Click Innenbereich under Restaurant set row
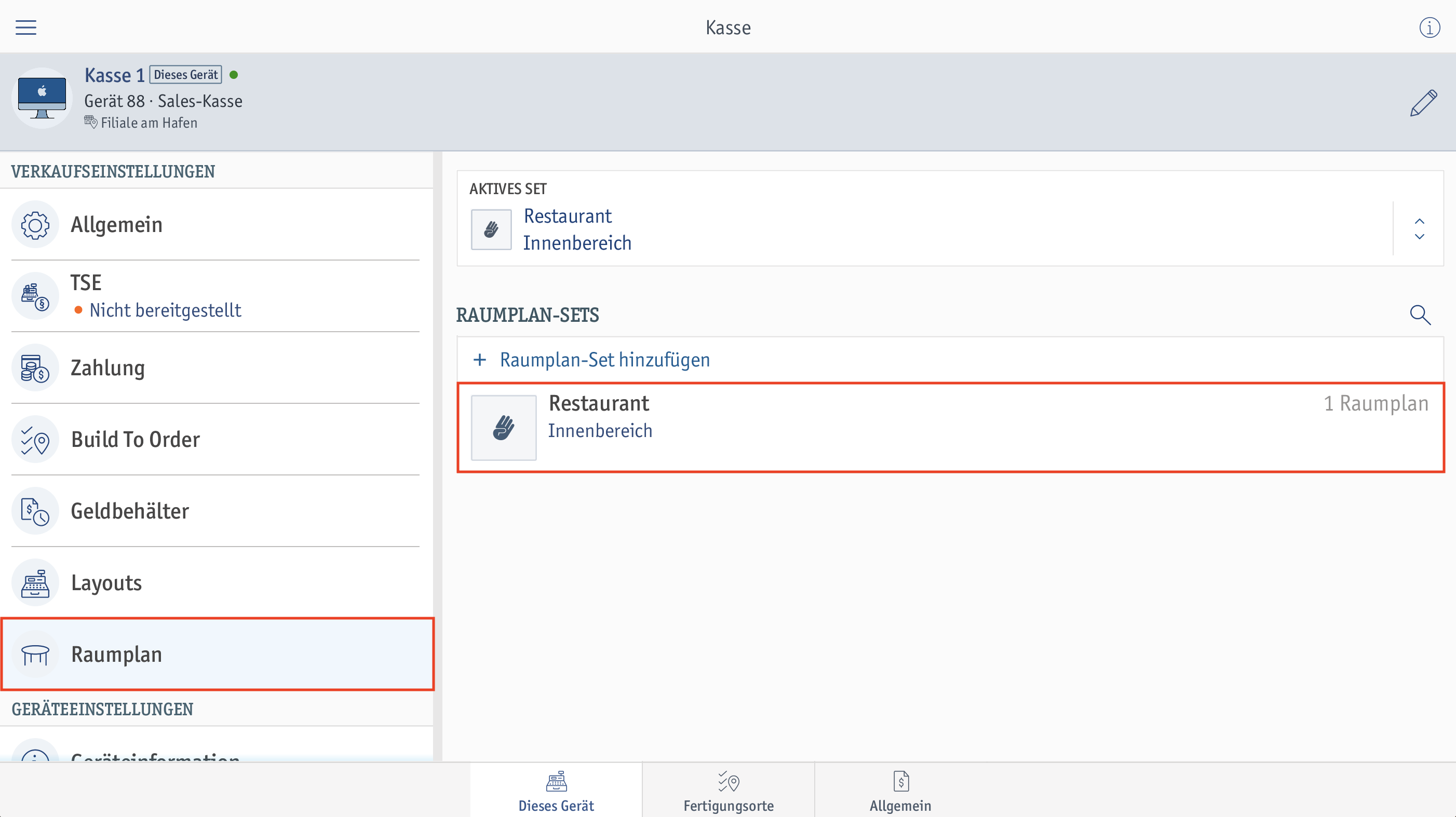 (x=600, y=431)
